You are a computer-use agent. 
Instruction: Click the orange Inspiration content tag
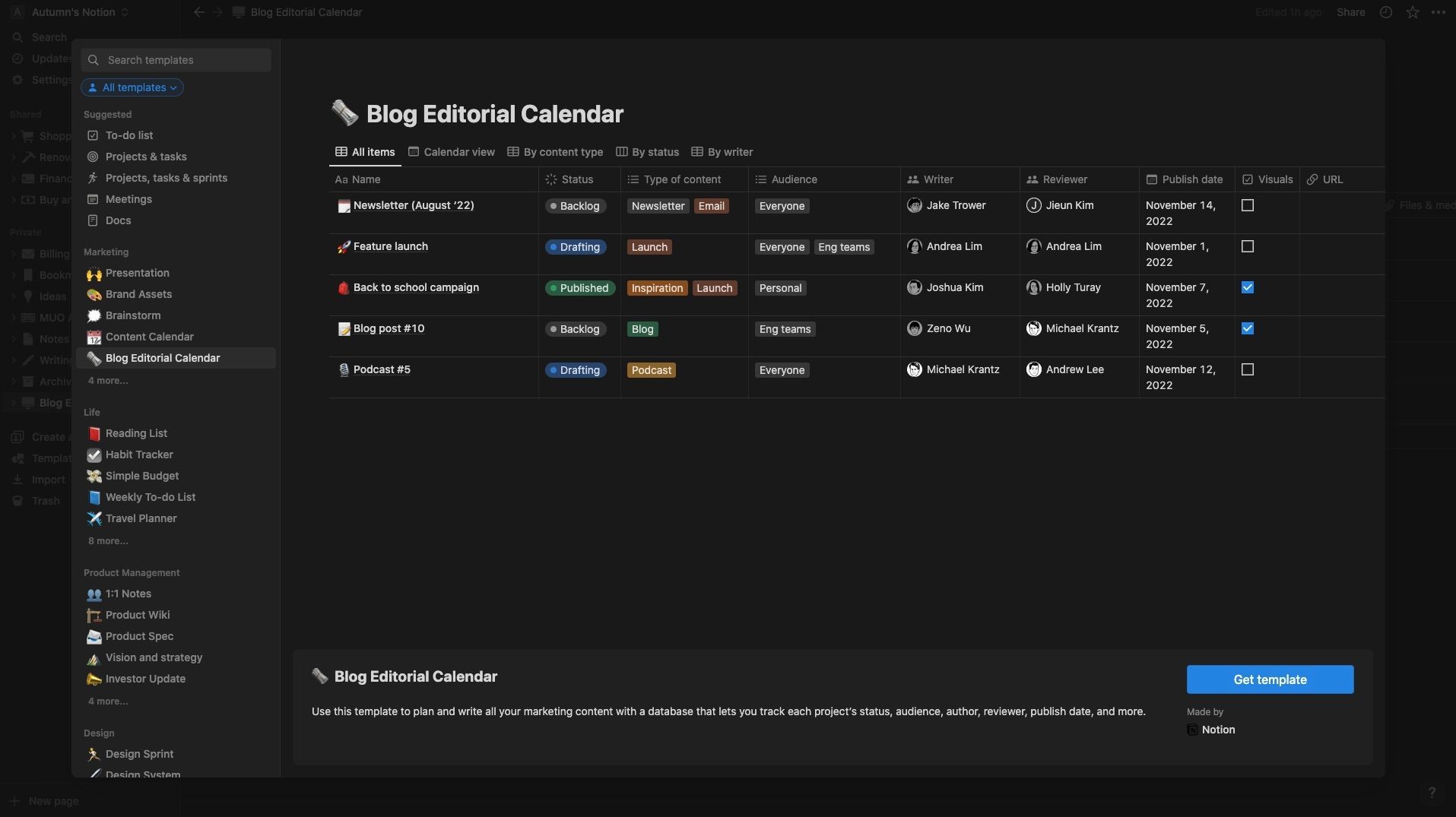click(x=657, y=289)
